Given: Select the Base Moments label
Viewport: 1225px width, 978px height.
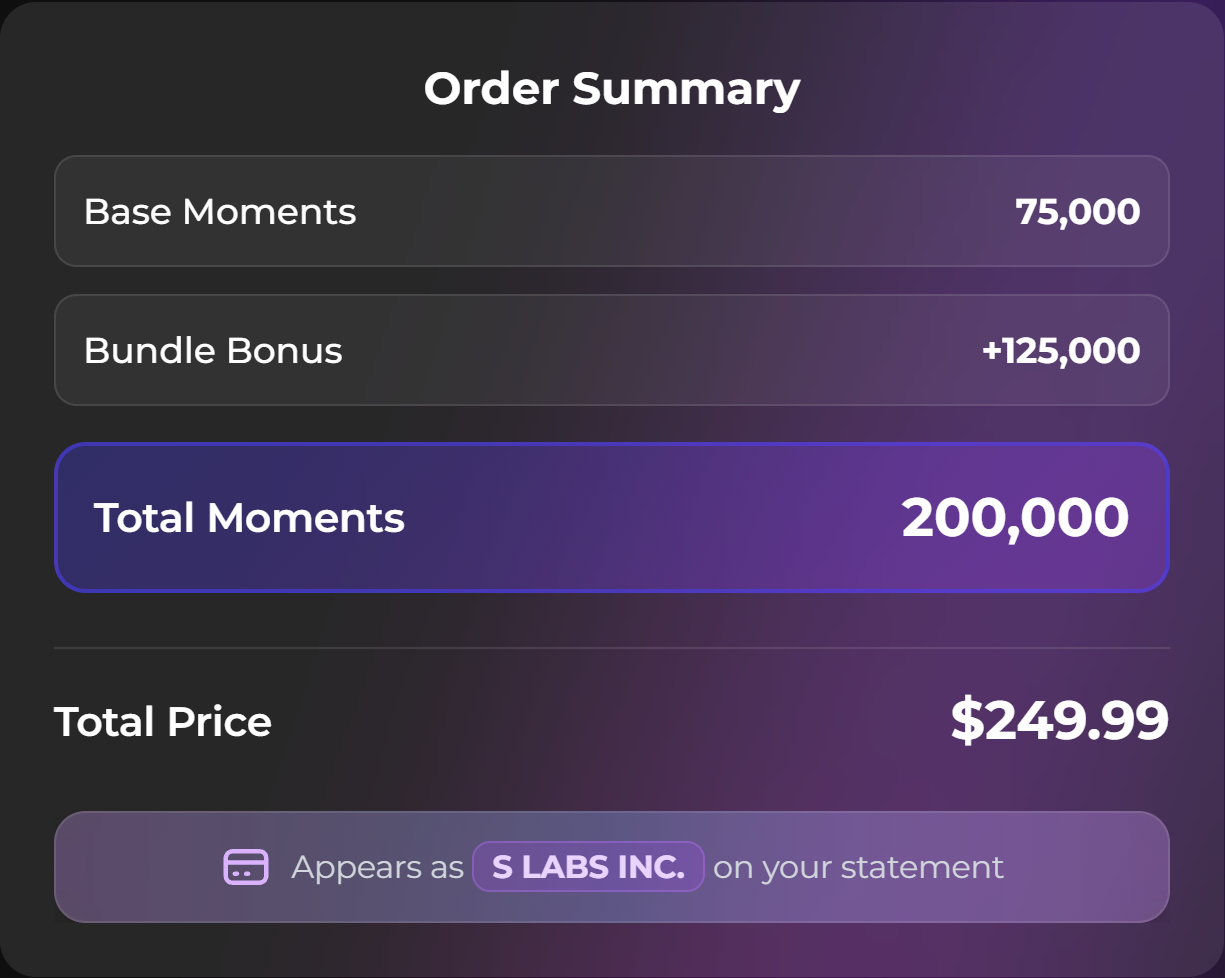Looking at the screenshot, I should [x=220, y=212].
